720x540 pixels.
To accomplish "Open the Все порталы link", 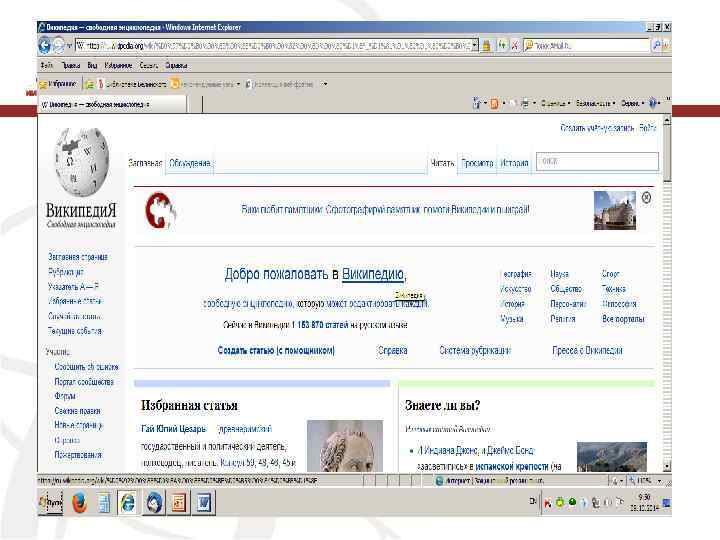I will click(623, 319).
